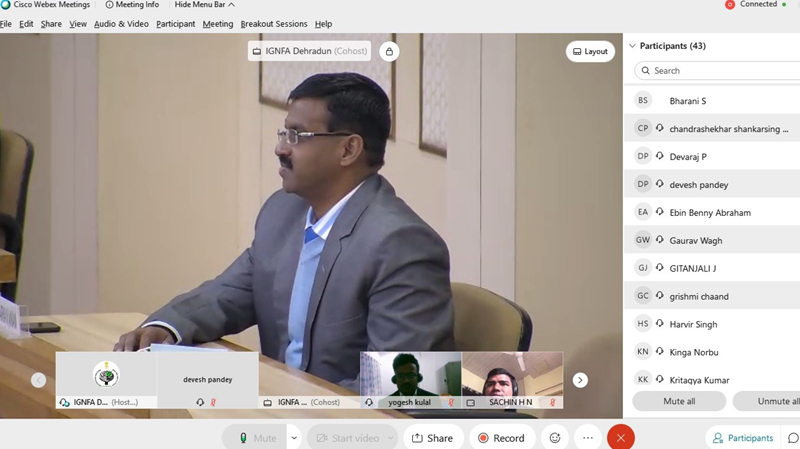
Task: Open the chat bubble icon
Action: pos(793,438)
